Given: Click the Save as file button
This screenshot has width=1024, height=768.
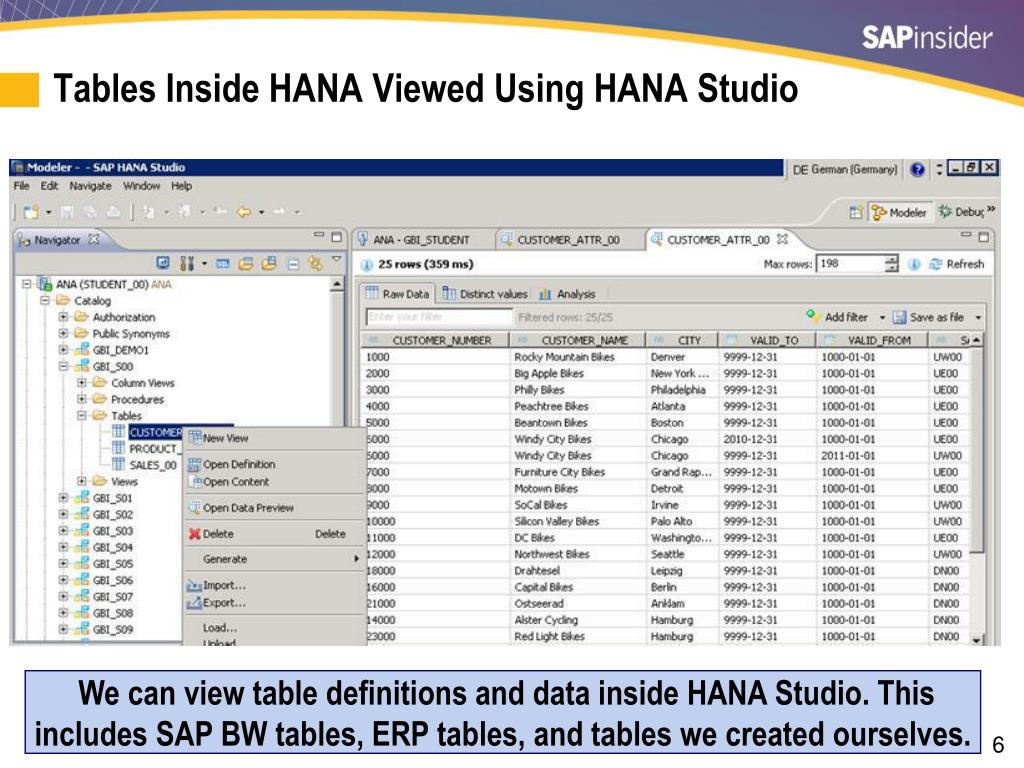Looking at the screenshot, I should click(929, 317).
